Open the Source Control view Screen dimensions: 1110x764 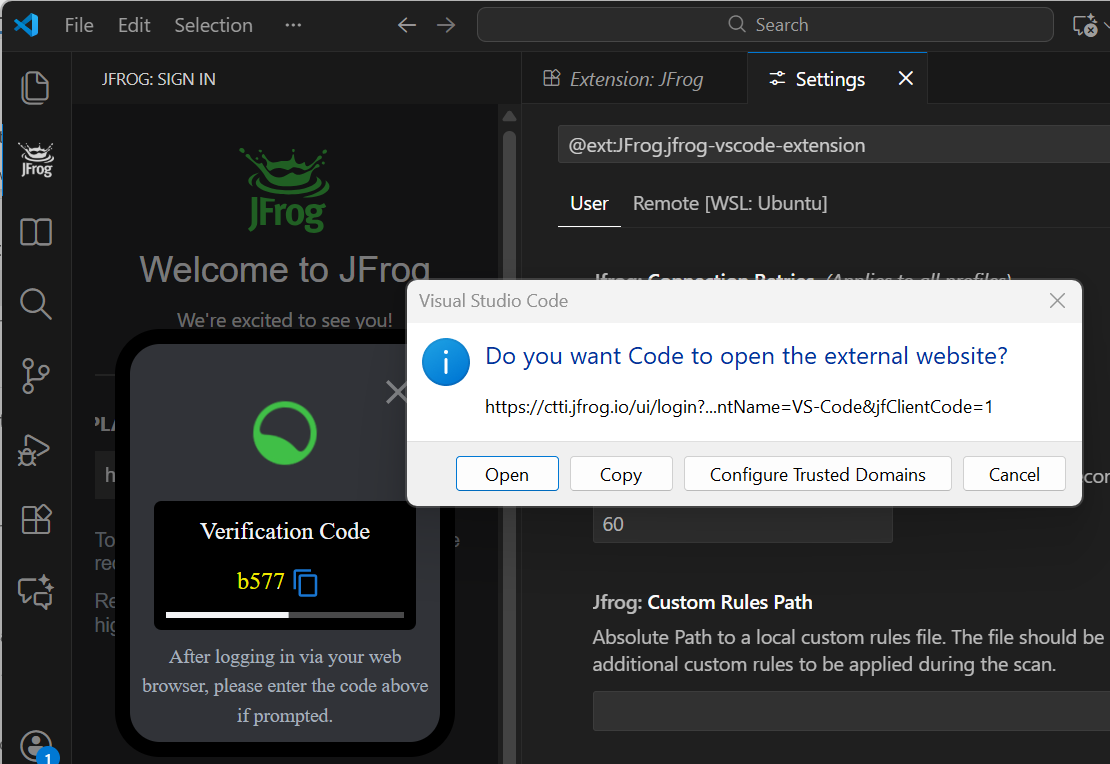click(x=35, y=376)
